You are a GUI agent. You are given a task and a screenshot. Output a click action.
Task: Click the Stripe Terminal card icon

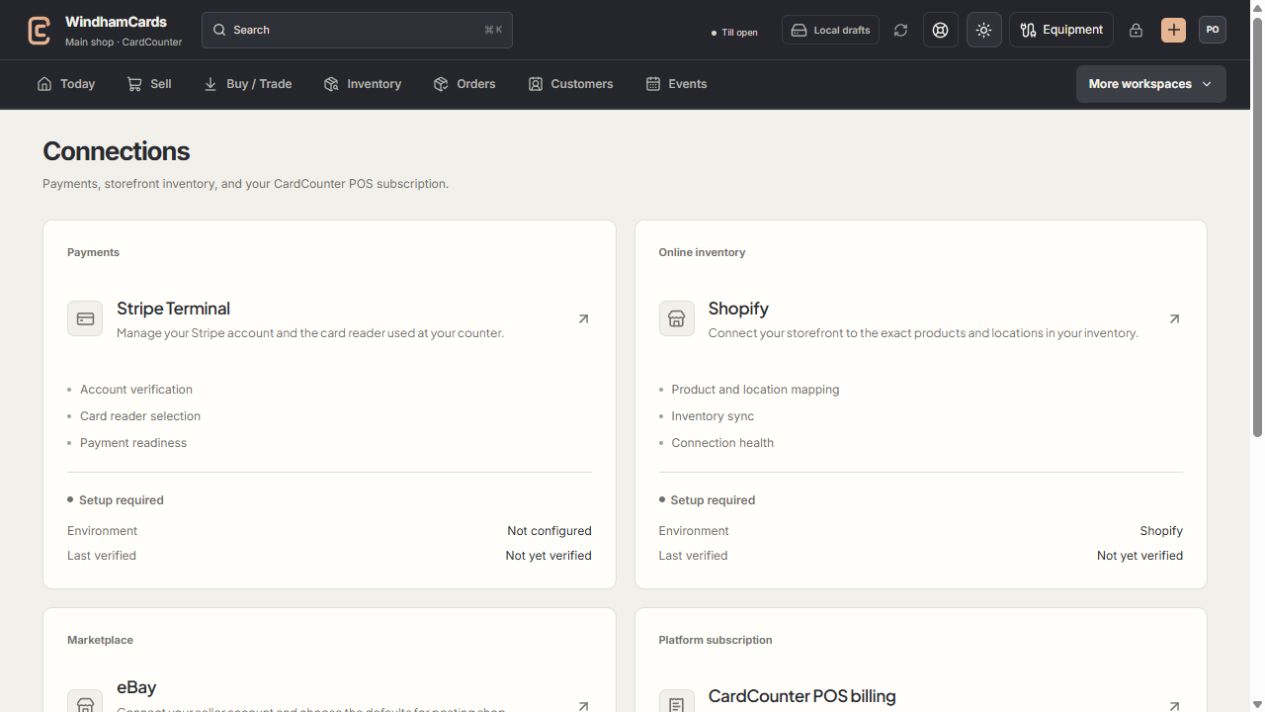(x=85, y=319)
